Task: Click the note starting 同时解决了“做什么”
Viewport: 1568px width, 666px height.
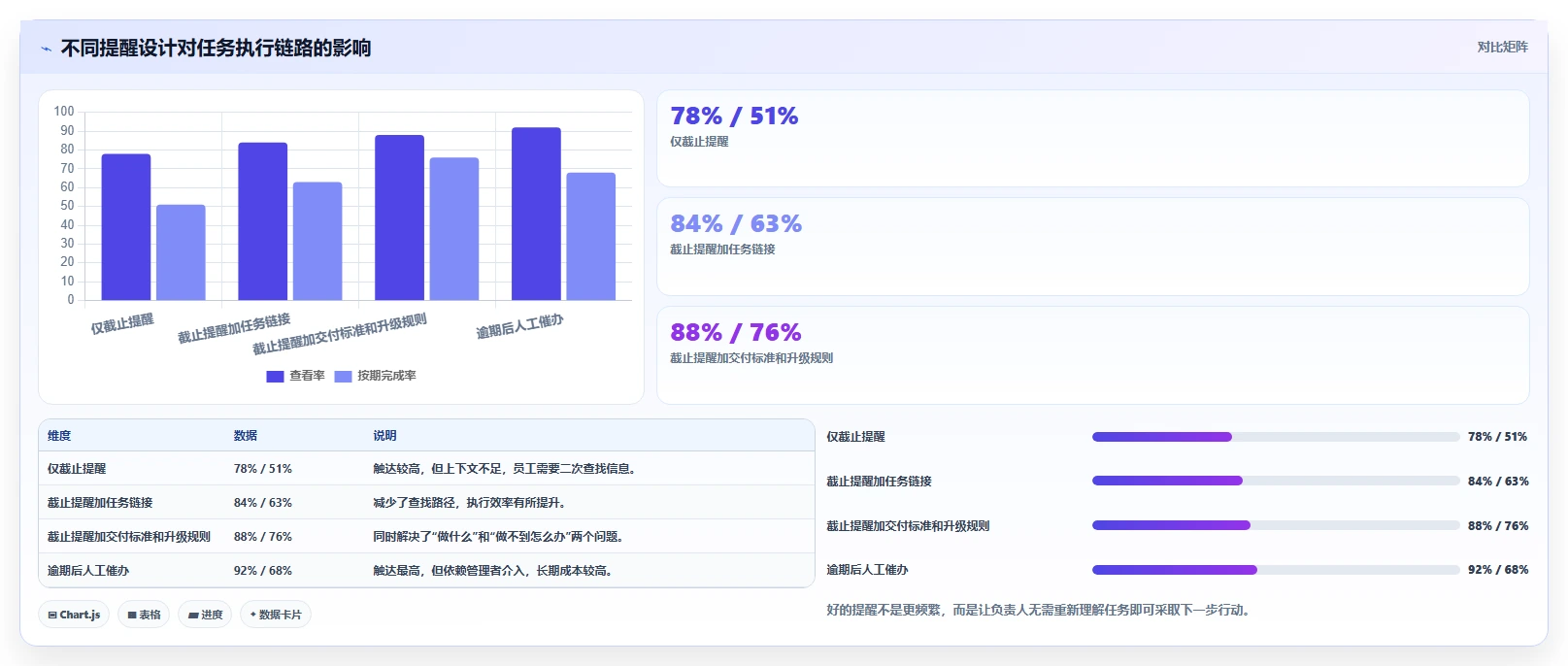Action: click(500, 537)
